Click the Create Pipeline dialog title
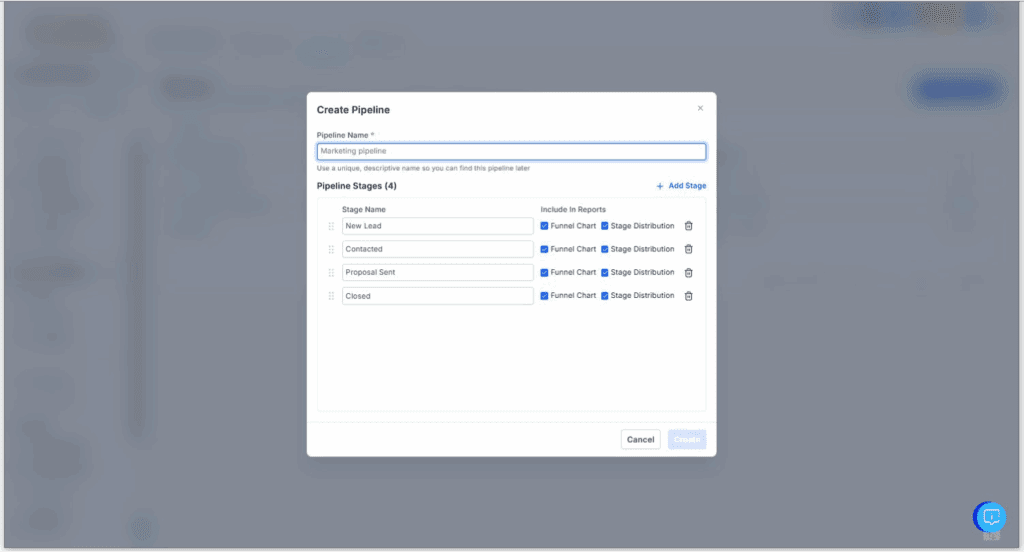The image size is (1024, 552). tap(353, 110)
